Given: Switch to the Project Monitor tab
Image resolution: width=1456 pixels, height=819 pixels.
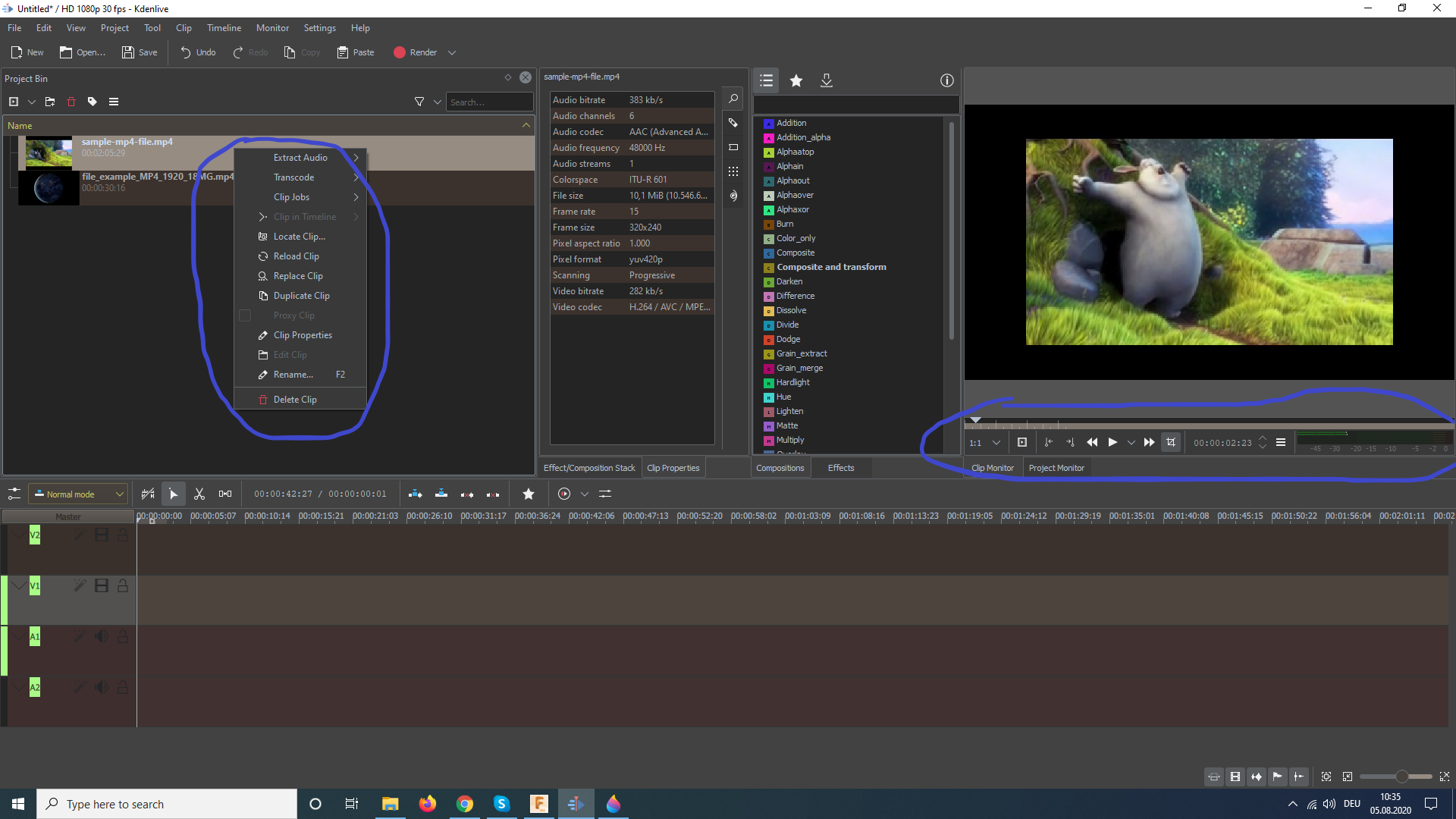Looking at the screenshot, I should (1056, 468).
